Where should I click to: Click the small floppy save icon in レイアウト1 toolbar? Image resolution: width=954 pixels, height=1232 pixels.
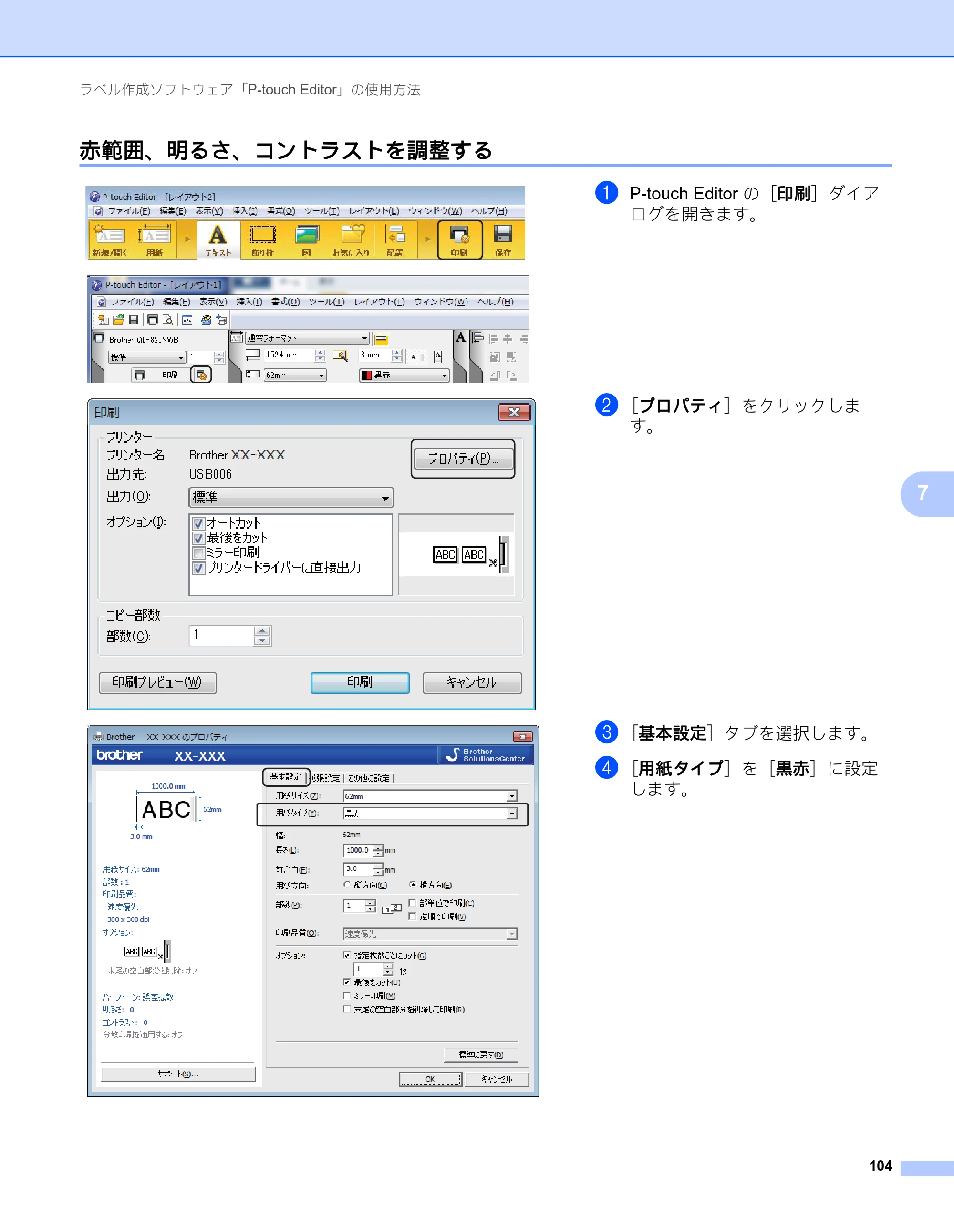pyautogui.click(x=134, y=320)
